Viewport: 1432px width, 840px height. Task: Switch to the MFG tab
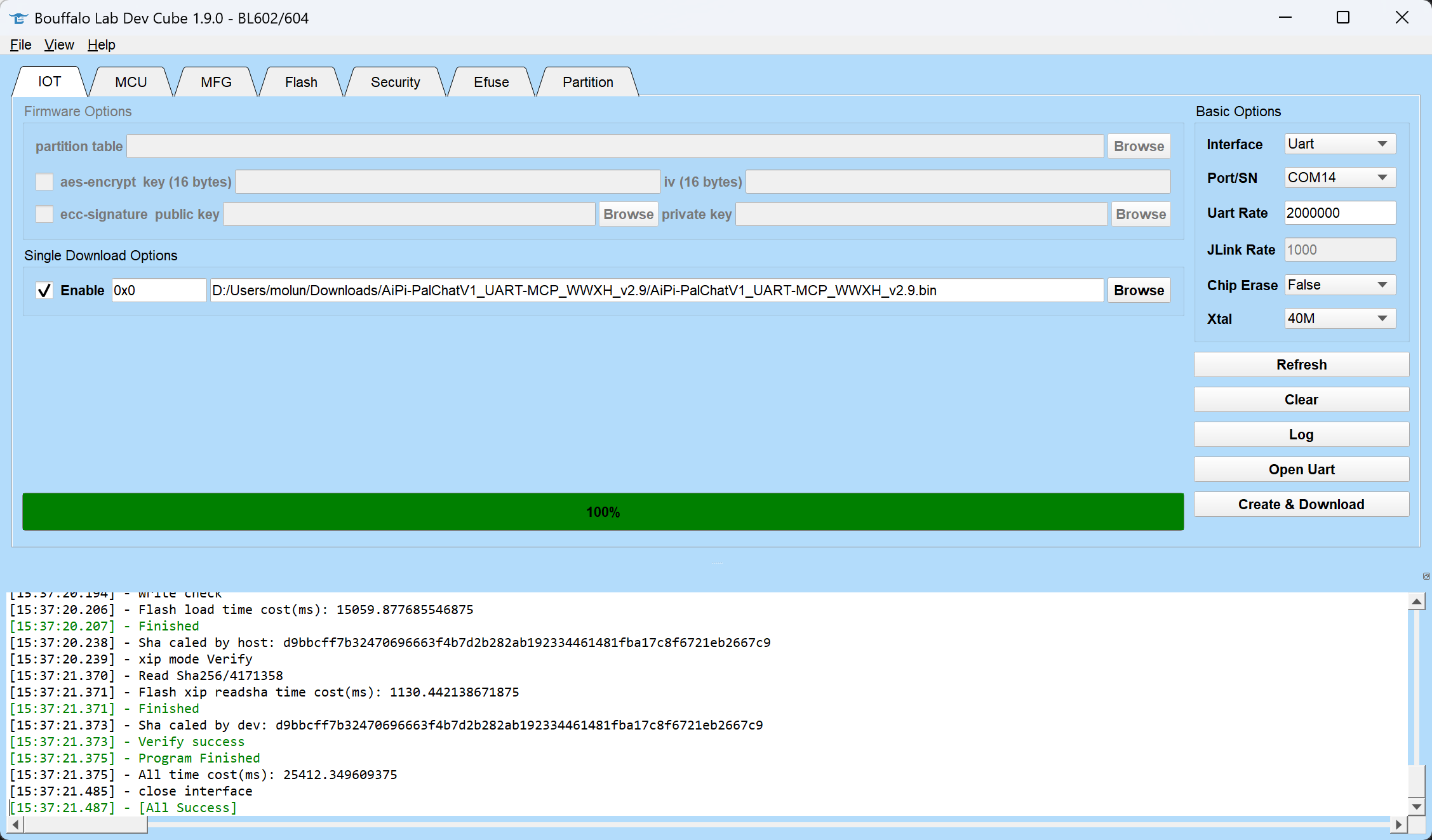tap(216, 82)
